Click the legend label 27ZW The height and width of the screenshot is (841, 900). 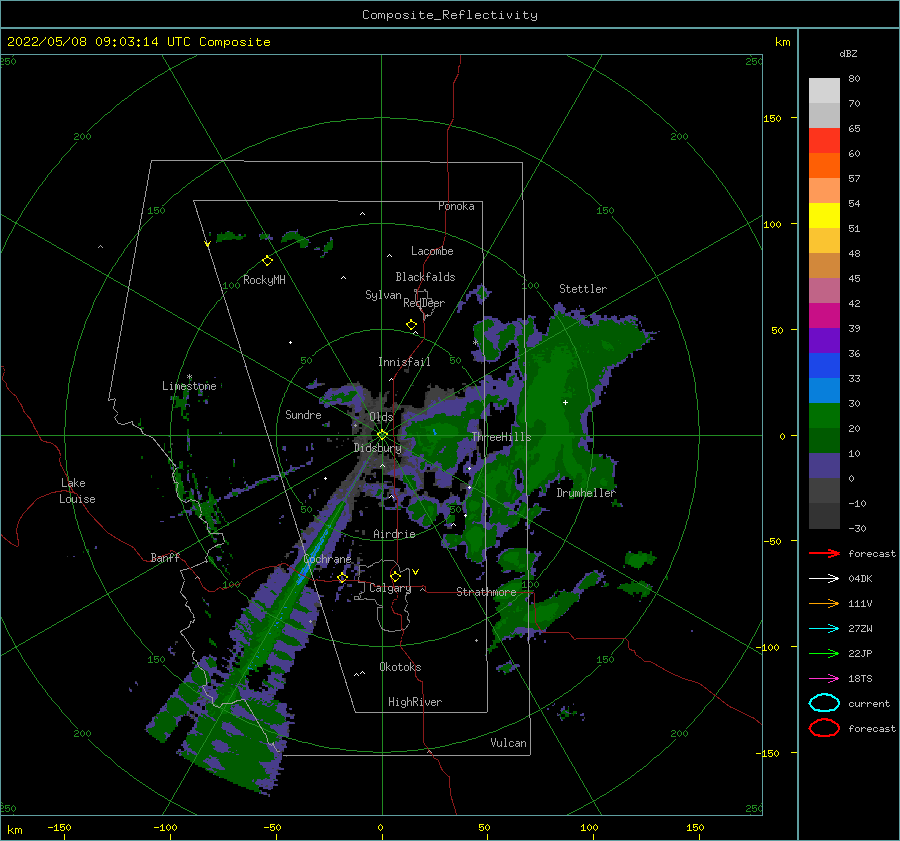pyautogui.click(x=860, y=629)
